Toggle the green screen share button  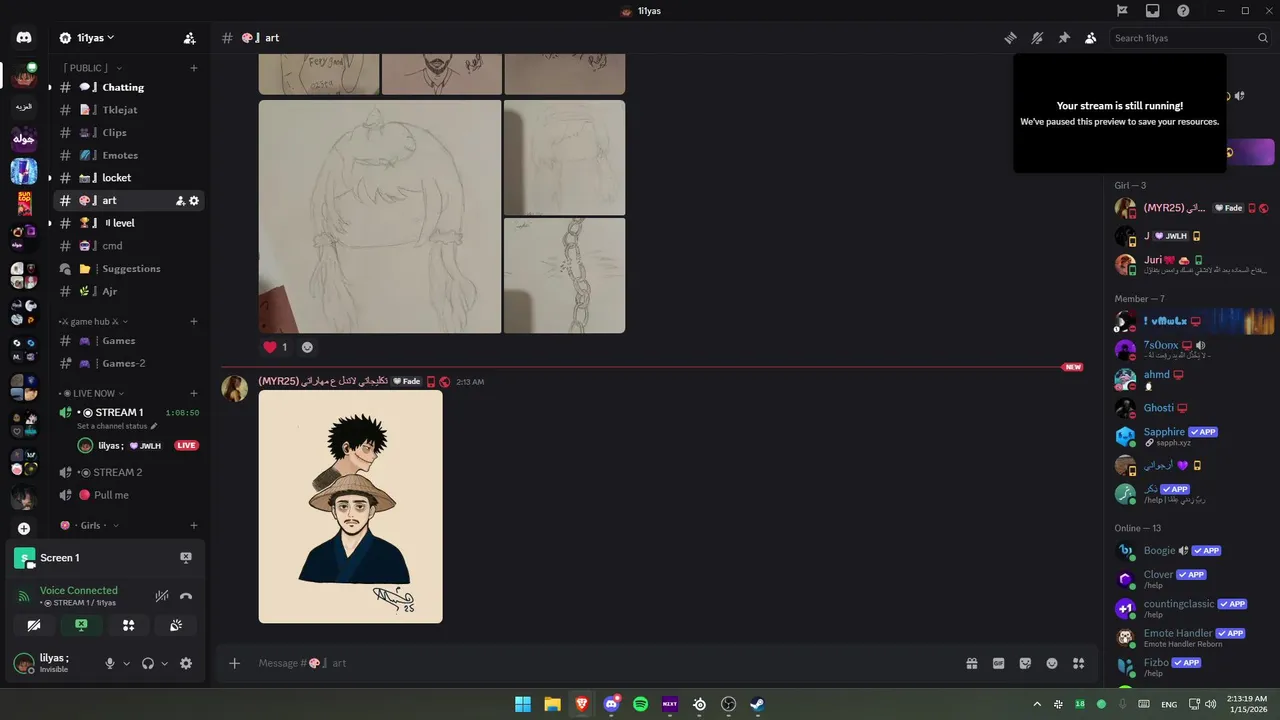coord(81,625)
